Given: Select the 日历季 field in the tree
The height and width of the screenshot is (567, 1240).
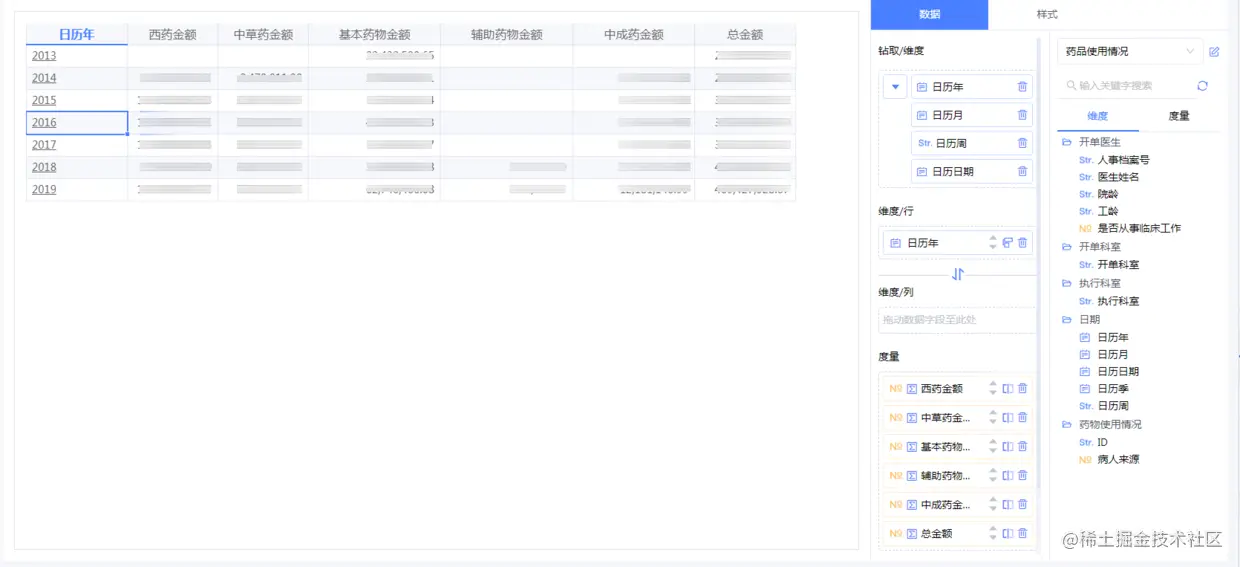Looking at the screenshot, I should [x=1113, y=389].
